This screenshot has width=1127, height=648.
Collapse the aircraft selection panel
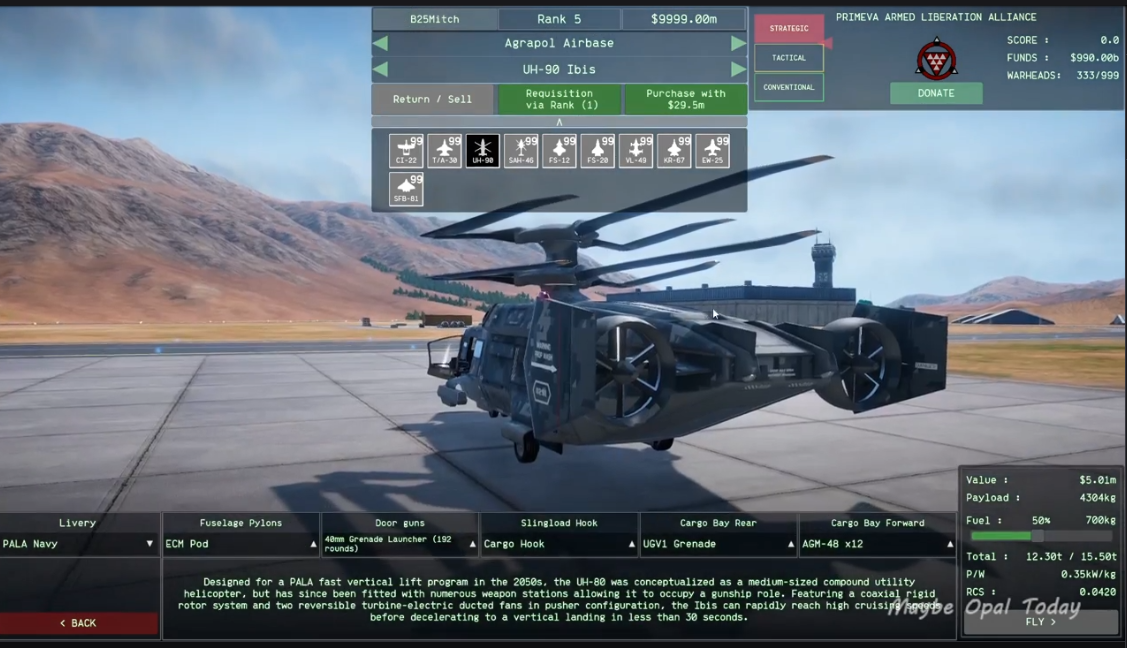tap(559, 122)
